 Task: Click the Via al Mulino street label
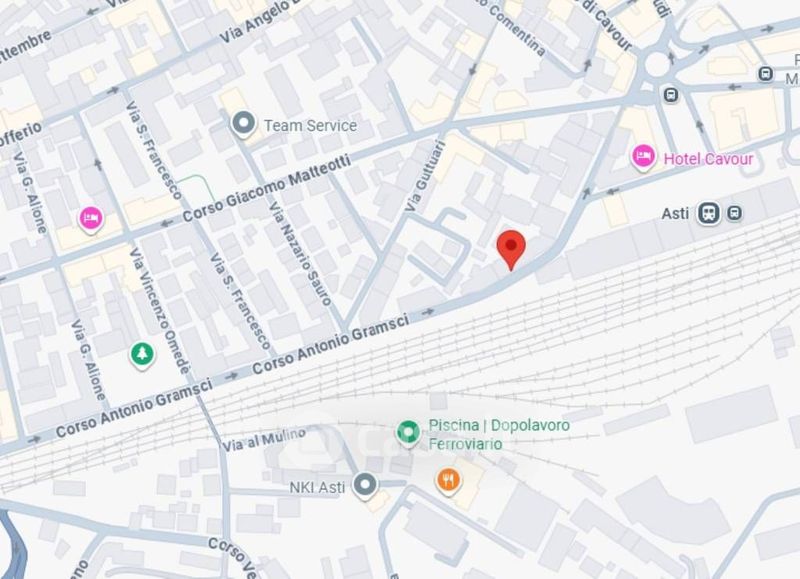pos(264,439)
